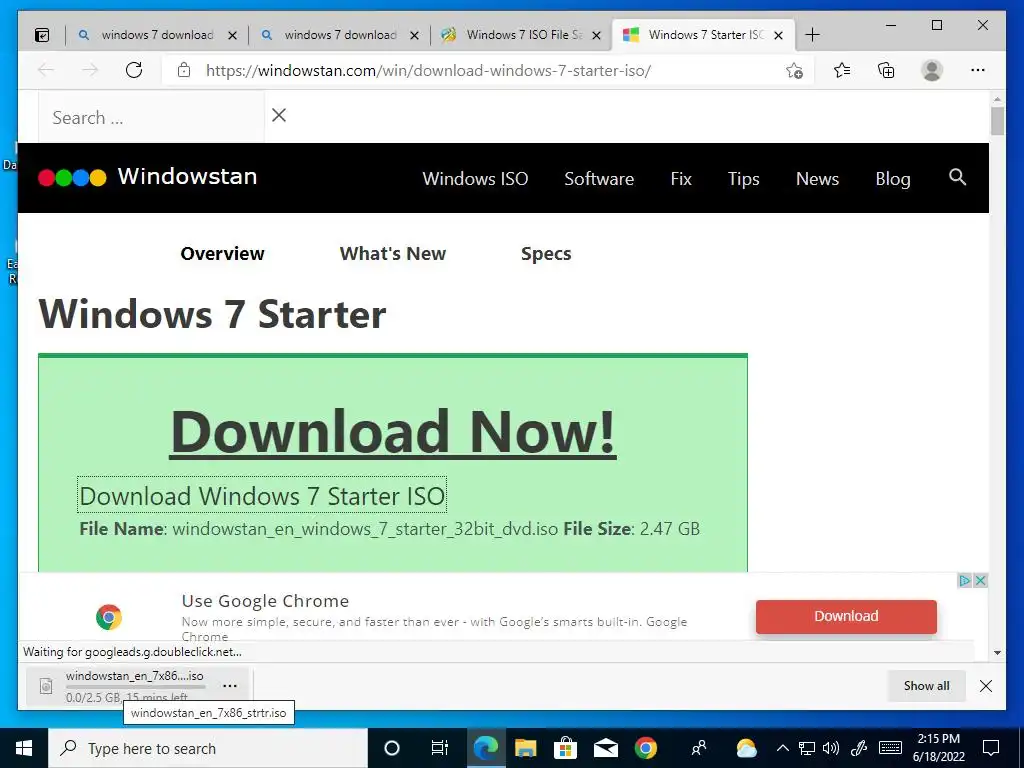Viewport: 1024px width, 768px height.
Task: Click the browser address bar URL
Action: point(428,71)
